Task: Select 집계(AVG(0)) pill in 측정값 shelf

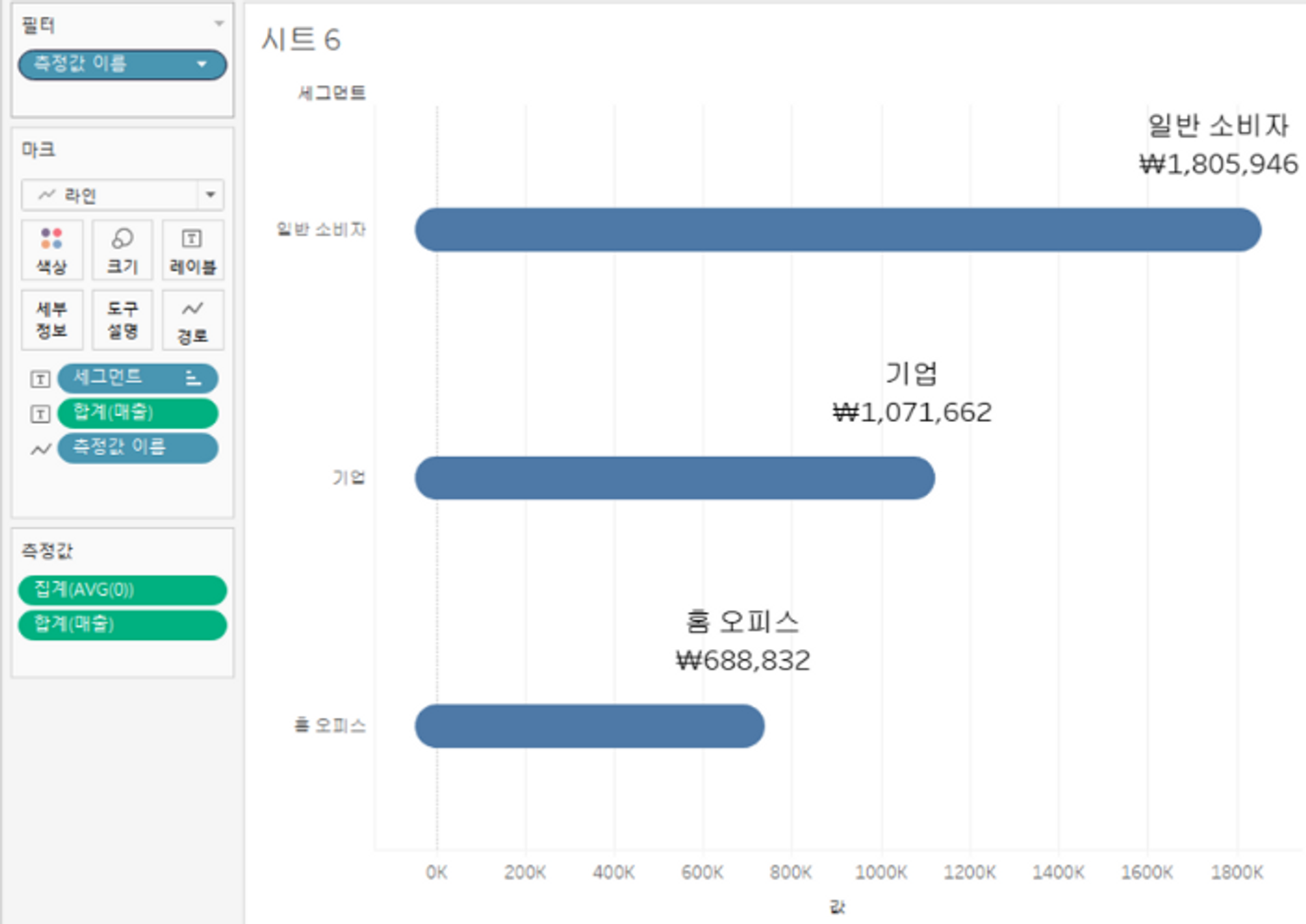Action: [x=122, y=590]
